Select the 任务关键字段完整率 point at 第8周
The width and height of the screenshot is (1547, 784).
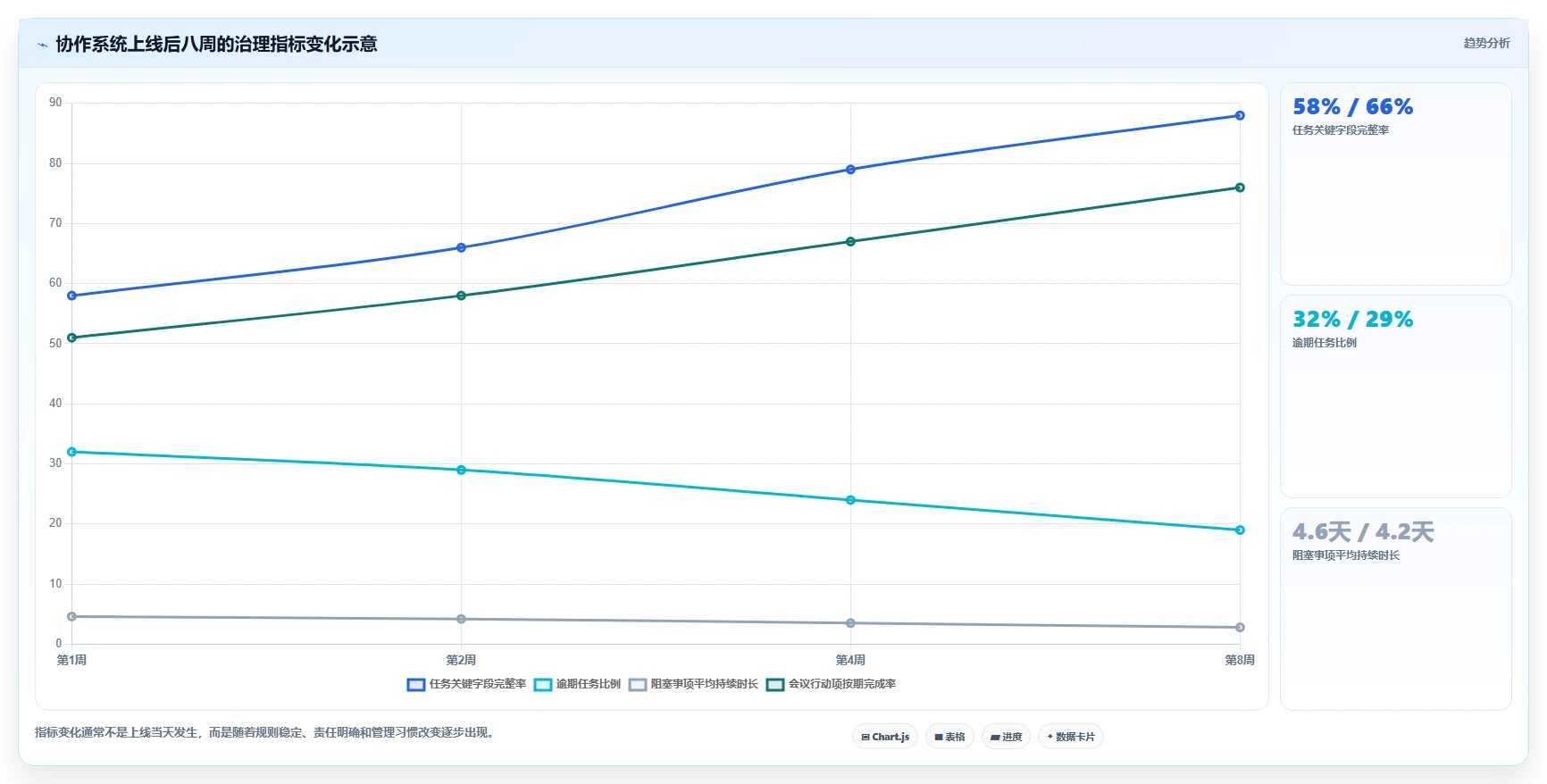coord(1240,115)
